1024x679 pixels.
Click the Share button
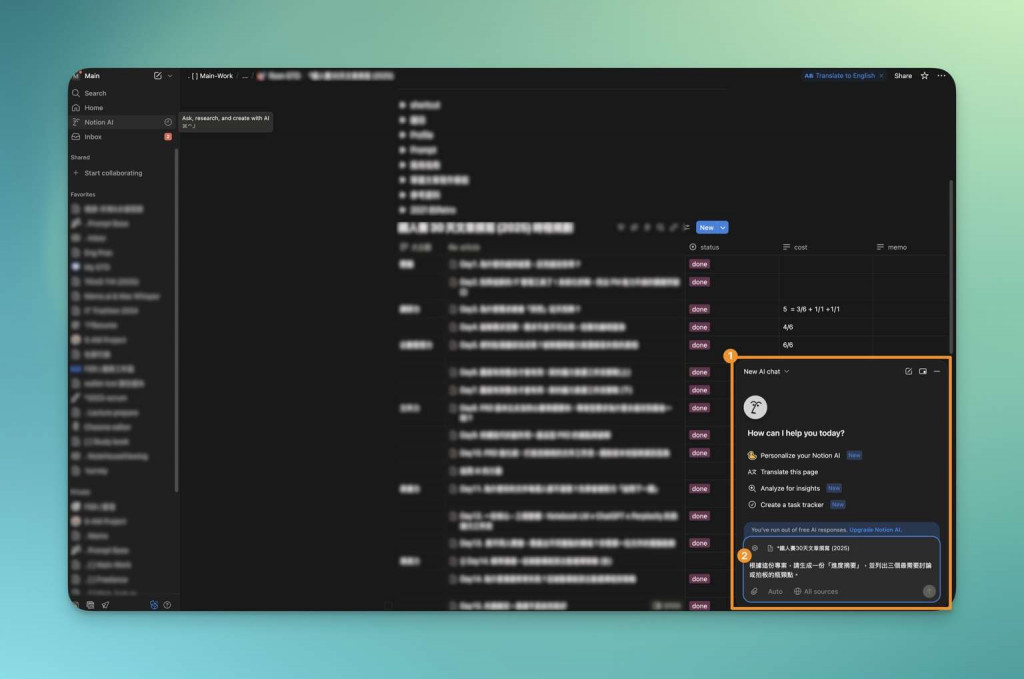pyautogui.click(x=903, y=76)
